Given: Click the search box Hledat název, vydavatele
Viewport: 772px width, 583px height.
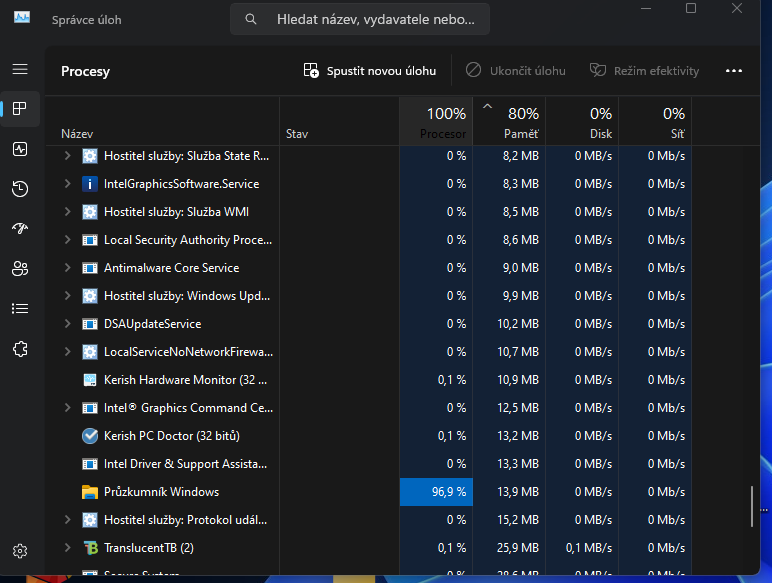Looking at the screenshot, I should pos(360,19).
